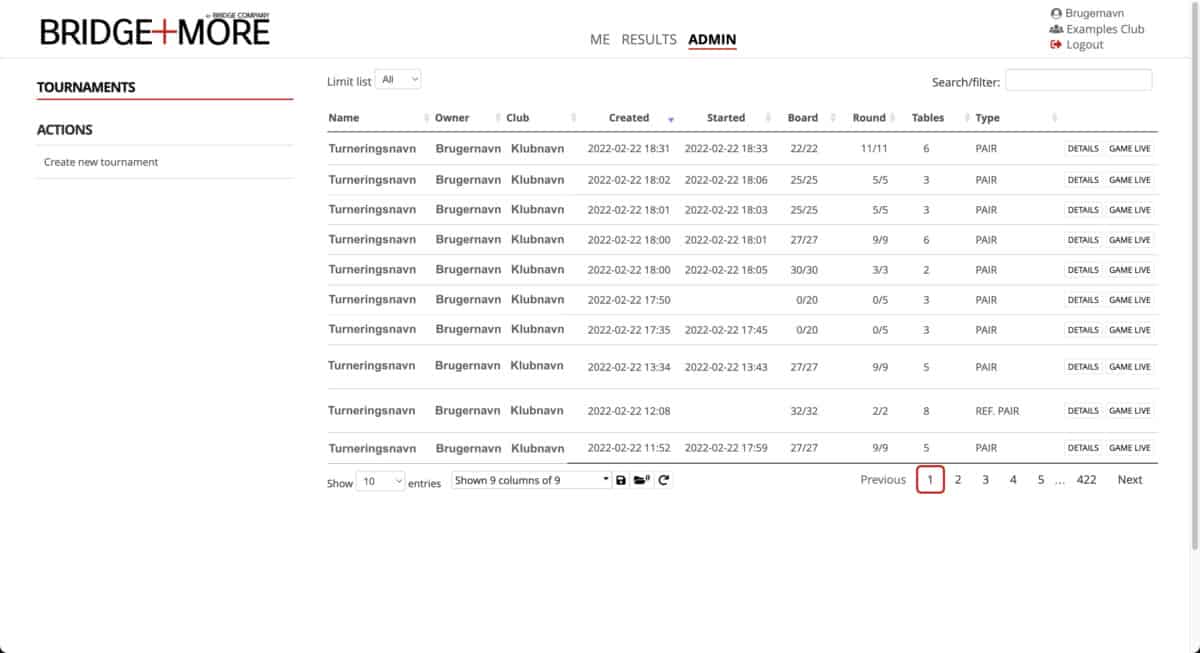
Task: Click the red logout icon
Action: [1056, 45]
